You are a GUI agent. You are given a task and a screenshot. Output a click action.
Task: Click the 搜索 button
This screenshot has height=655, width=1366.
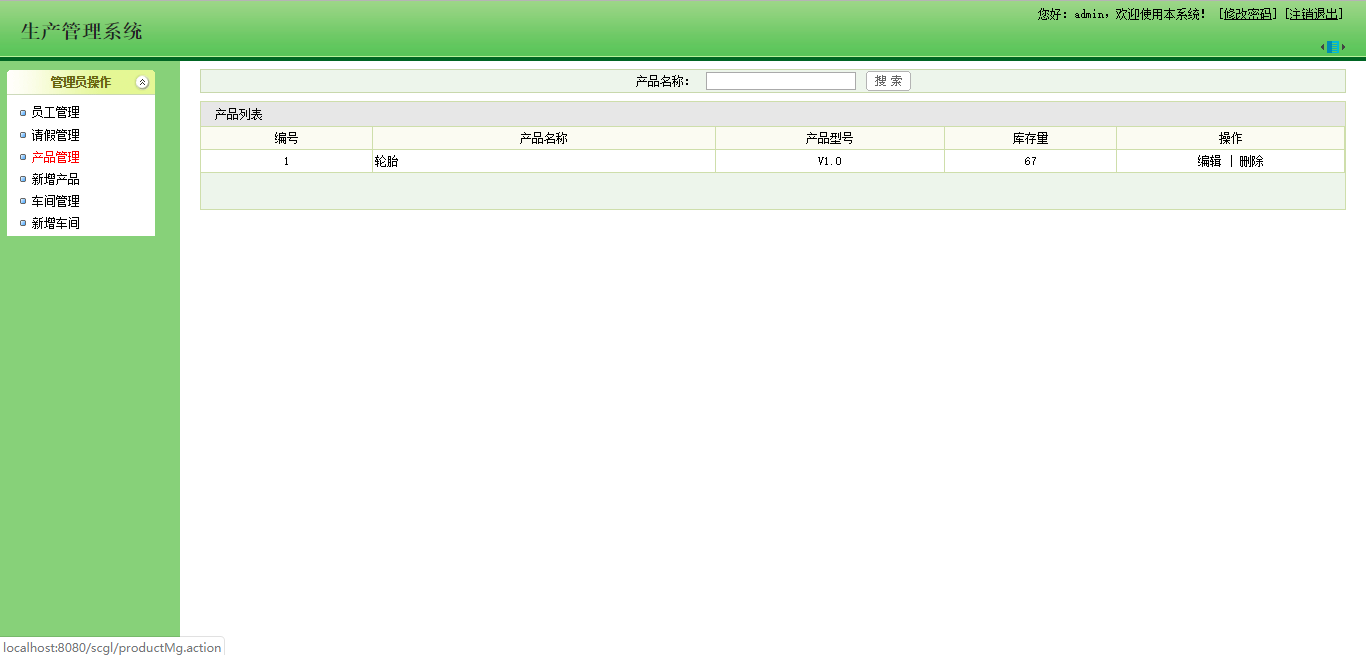[x=888, y=81]
